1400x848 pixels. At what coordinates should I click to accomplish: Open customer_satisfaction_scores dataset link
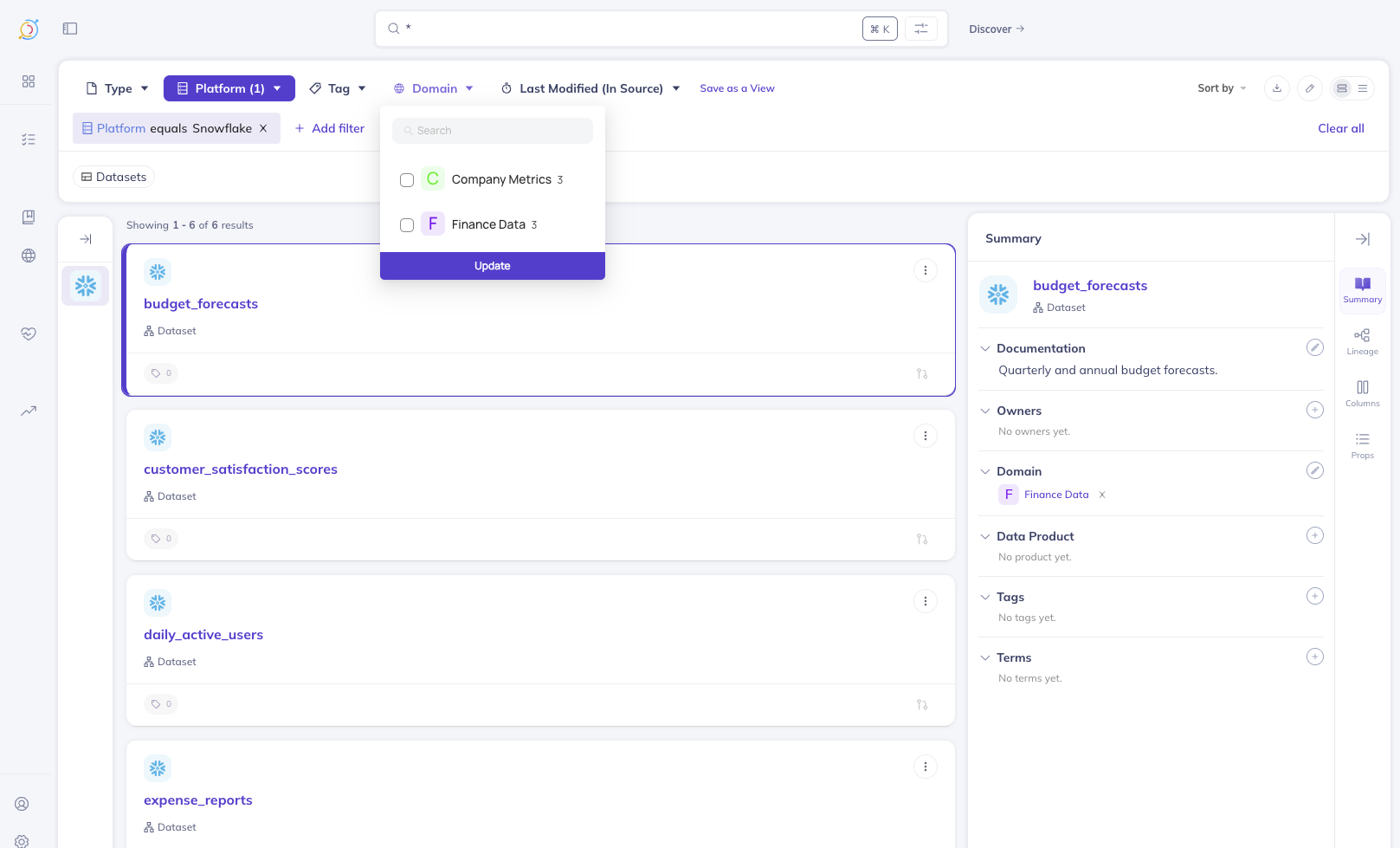[241, 469]
